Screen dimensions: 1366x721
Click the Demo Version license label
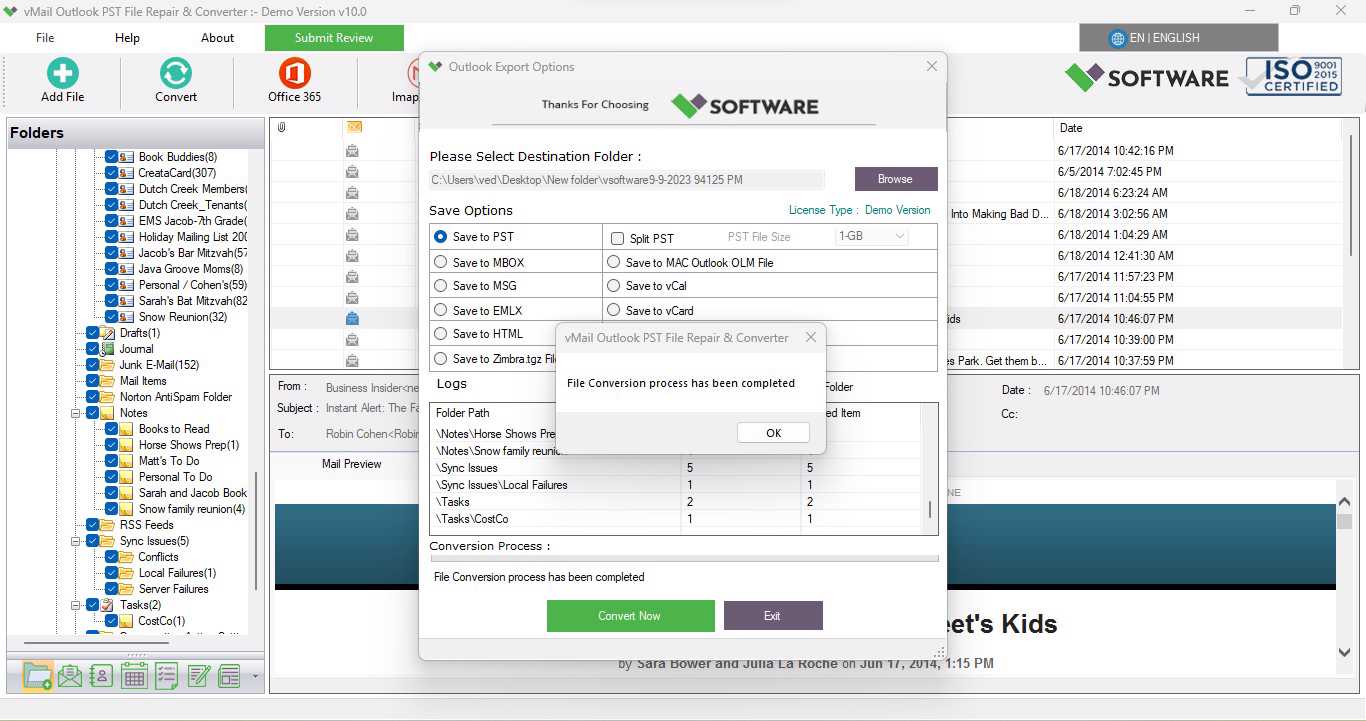[x=897, y=210]
